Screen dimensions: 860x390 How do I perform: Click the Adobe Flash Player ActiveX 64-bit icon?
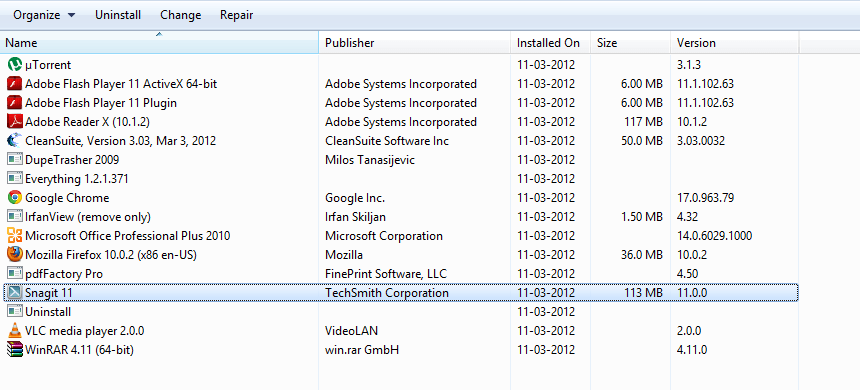click(x=15, y=84)
